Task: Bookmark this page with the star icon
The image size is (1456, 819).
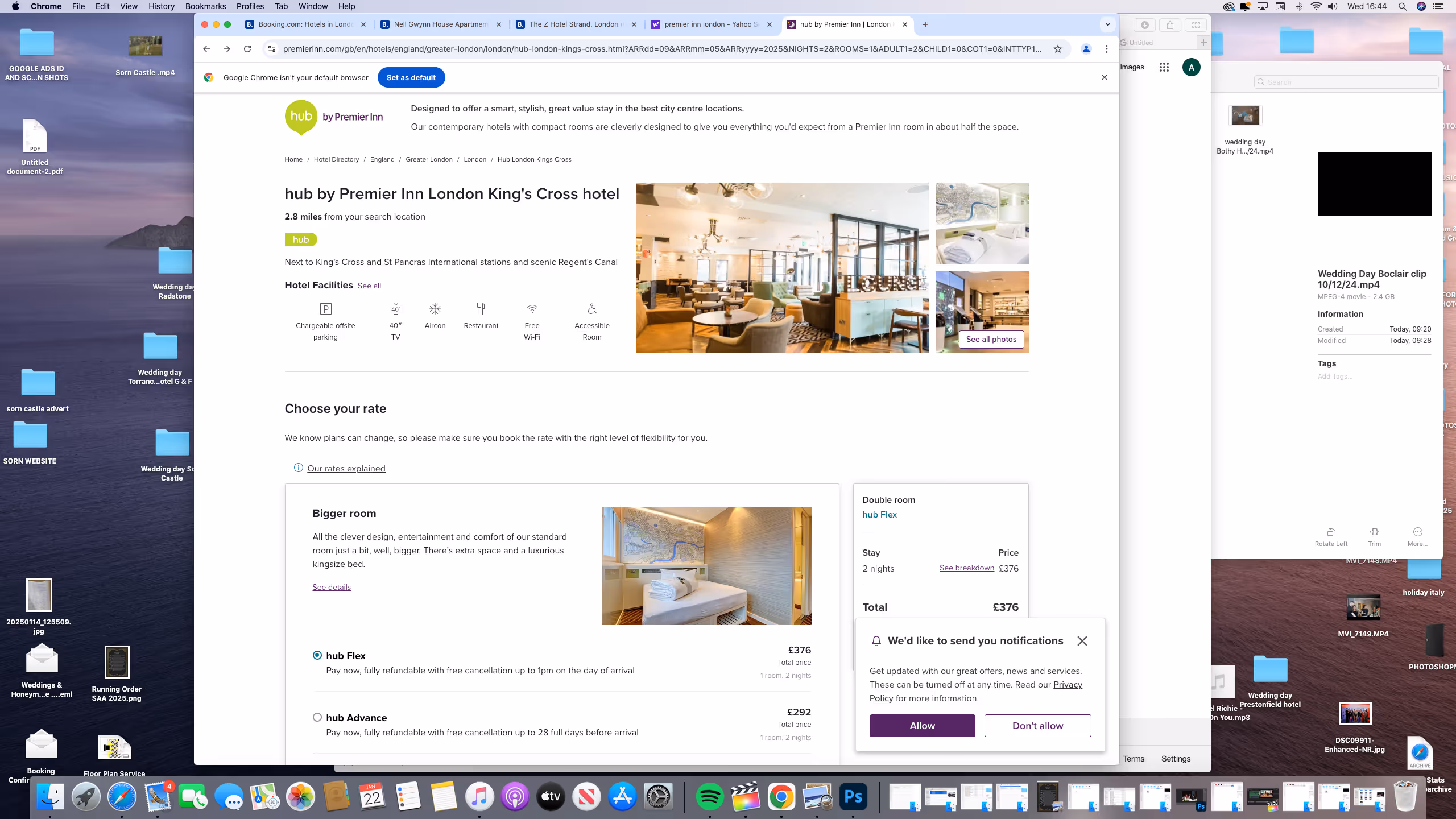Action: (x=1057, y=49)
